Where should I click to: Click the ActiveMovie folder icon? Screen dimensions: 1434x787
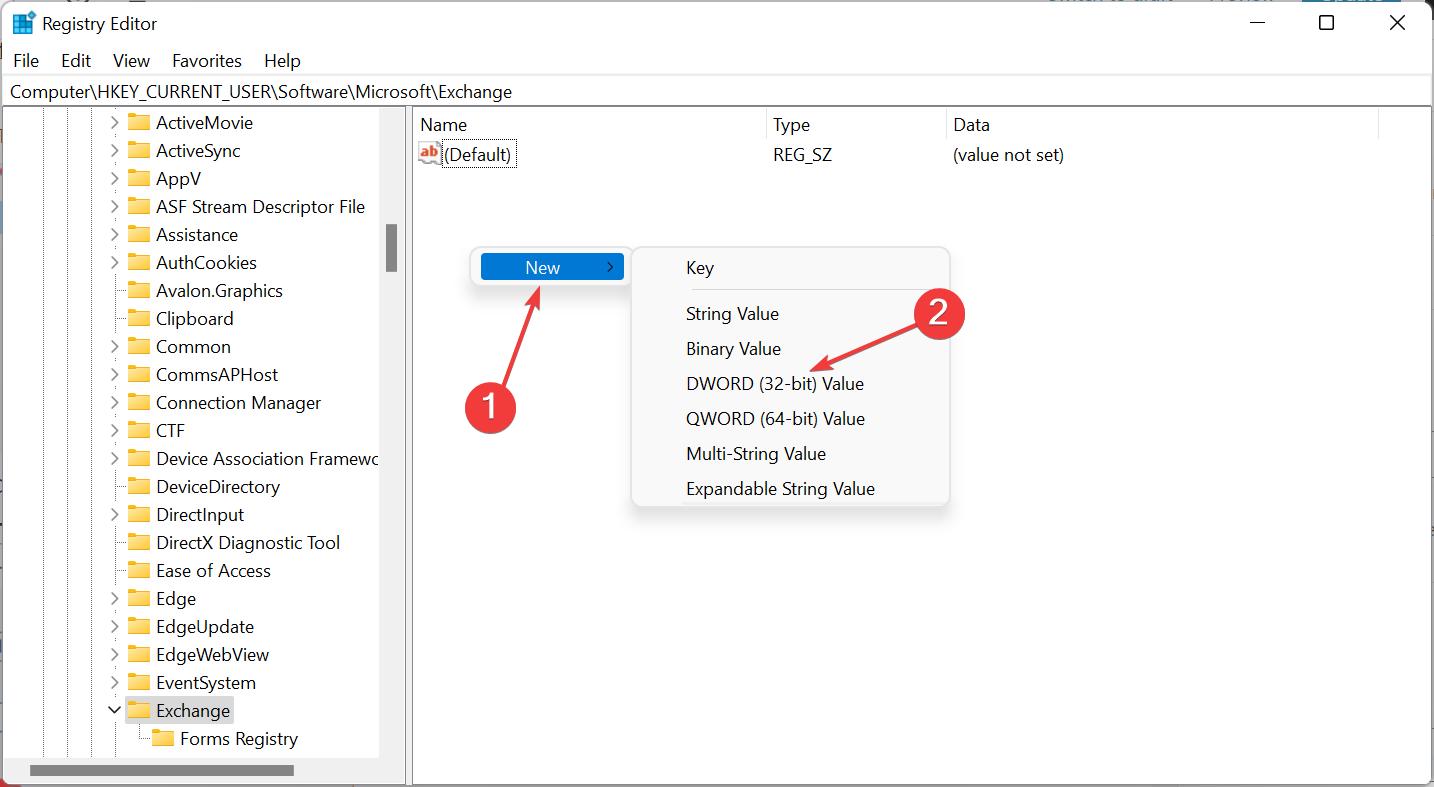(139, 123)
